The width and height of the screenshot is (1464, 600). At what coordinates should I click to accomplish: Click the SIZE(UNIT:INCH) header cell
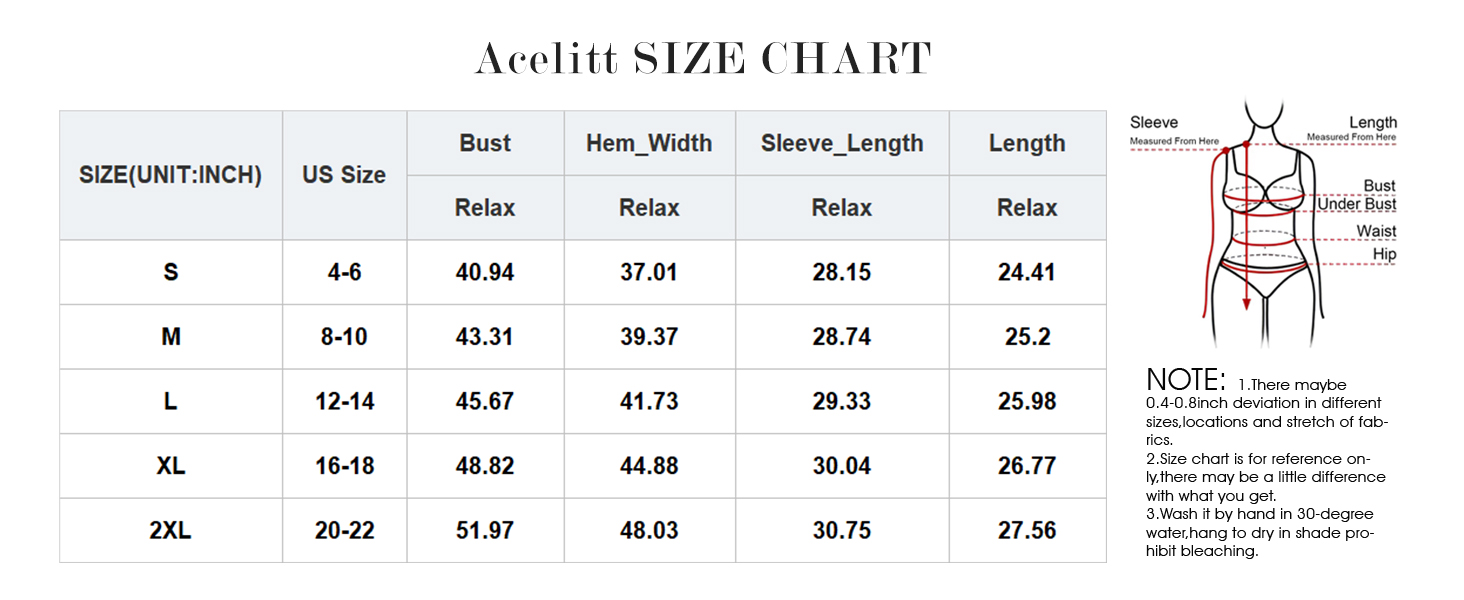[x=170, y=175]
